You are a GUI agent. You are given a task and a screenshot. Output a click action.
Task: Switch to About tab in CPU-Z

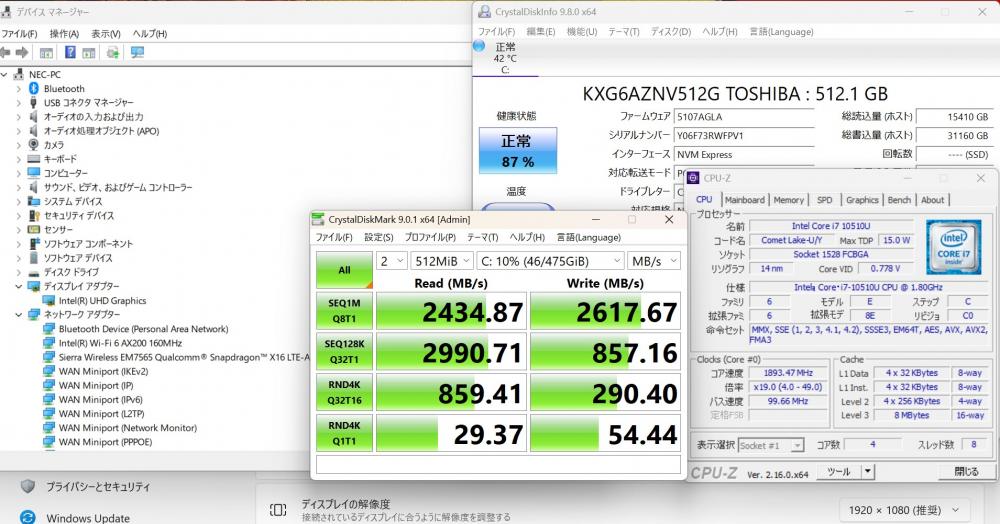(932, 200)
